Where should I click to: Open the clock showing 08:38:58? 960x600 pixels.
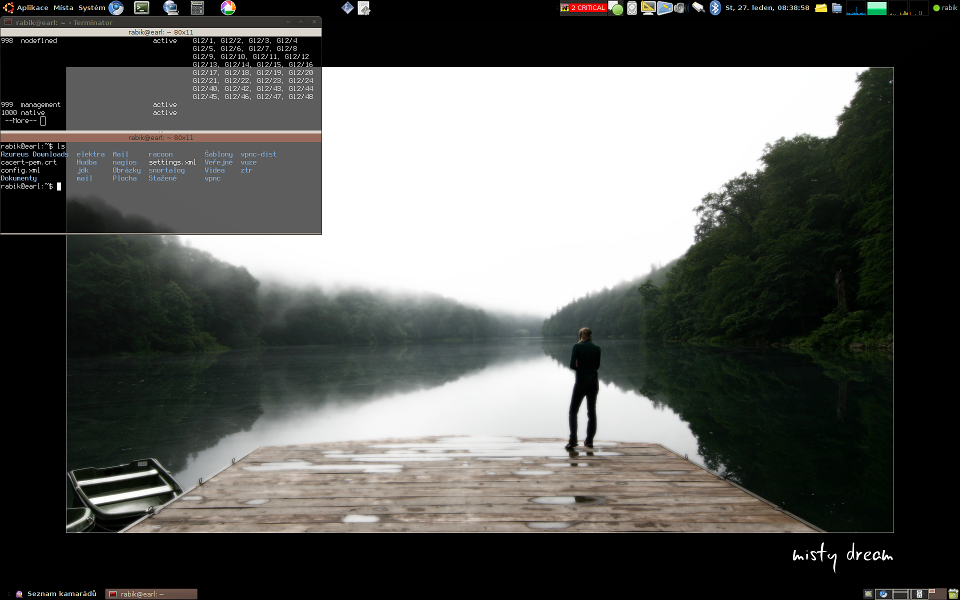[x=767, y=8]
